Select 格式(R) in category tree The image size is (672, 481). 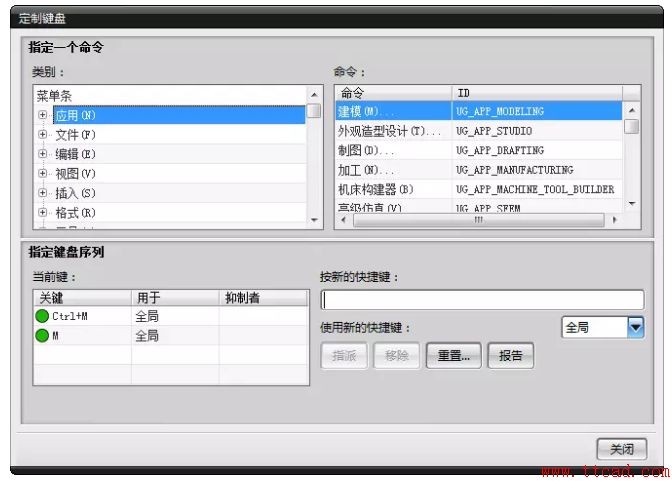(75, 213)
